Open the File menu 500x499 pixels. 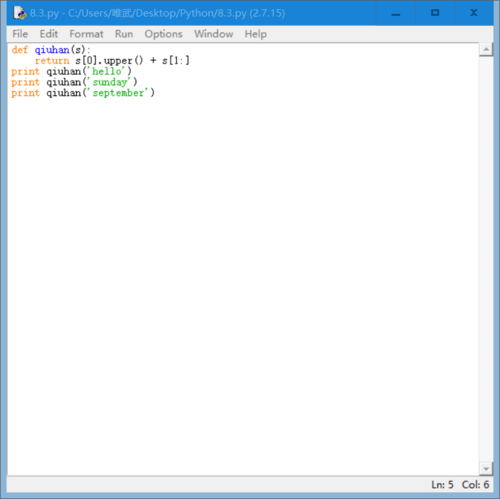tap(20, 34)
